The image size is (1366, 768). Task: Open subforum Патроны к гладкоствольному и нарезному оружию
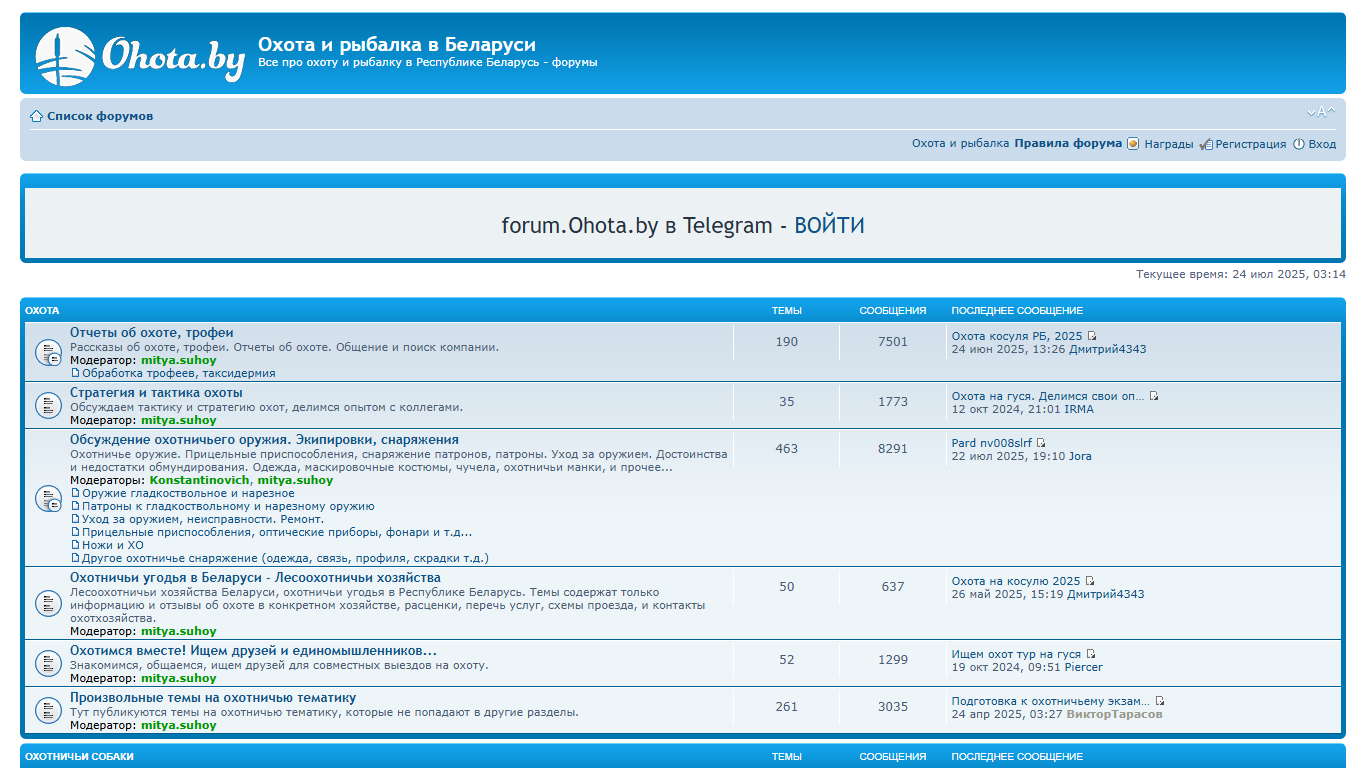tap(228, 506)
